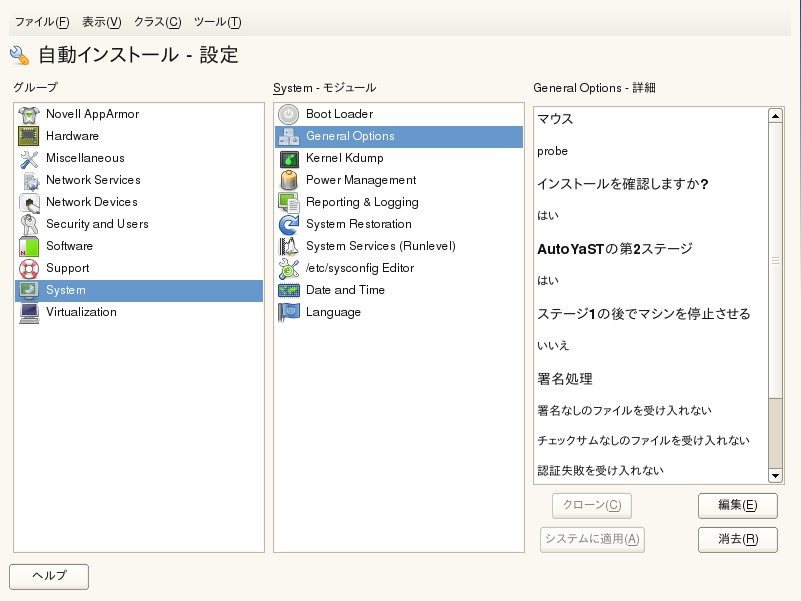
Task: Click the 消去(R) button
Action: tap(737, 540)
